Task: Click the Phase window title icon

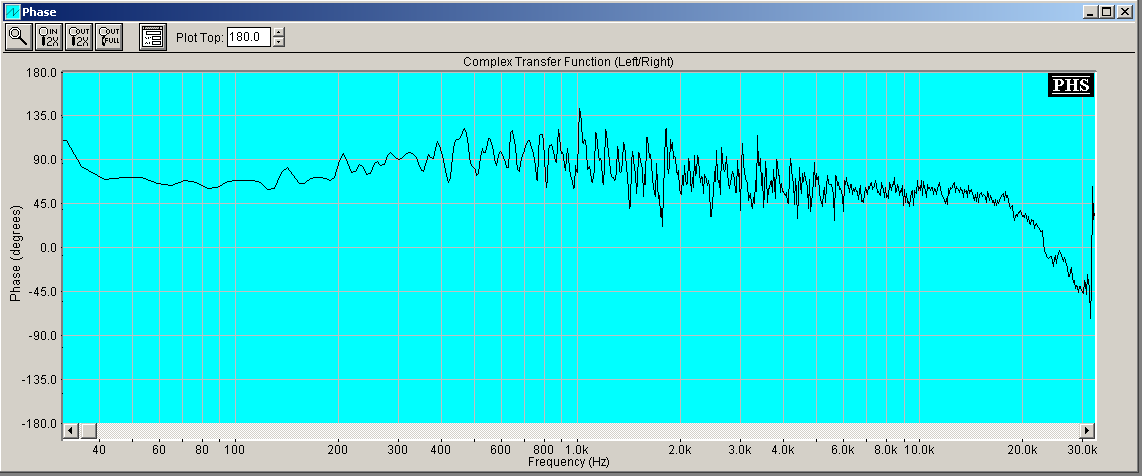Action: click(12, 12)
